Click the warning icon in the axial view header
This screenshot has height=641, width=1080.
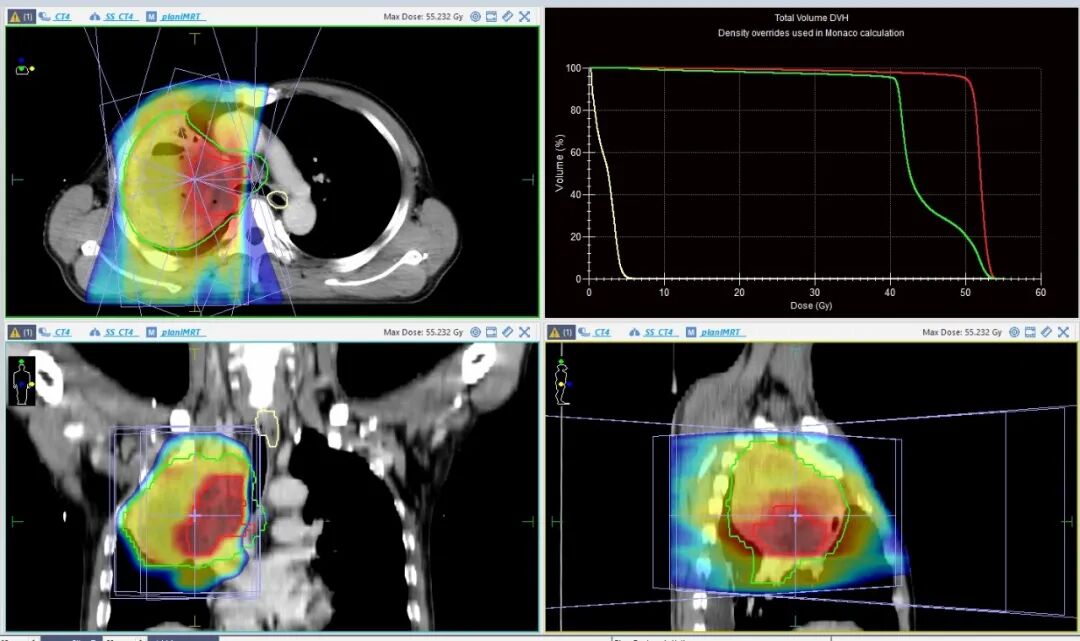[14, 17]
